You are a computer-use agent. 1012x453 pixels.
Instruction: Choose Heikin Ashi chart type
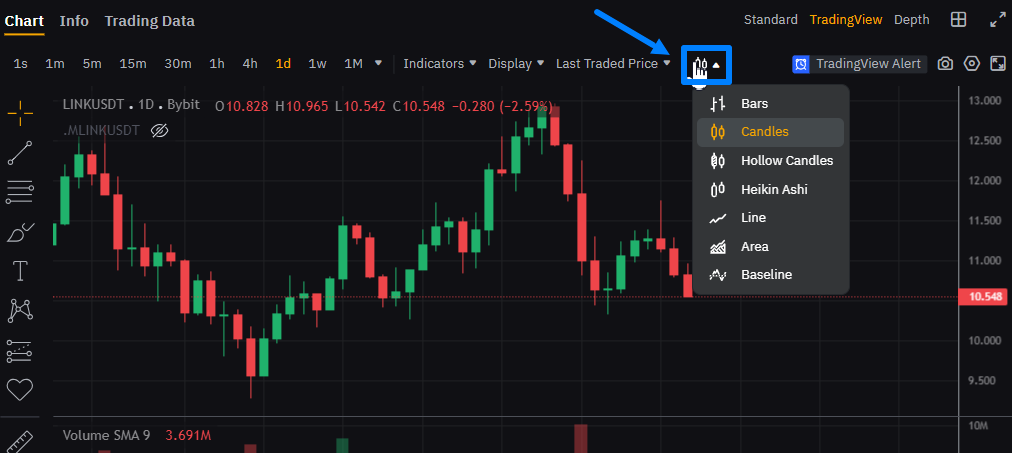coord(773,189)
